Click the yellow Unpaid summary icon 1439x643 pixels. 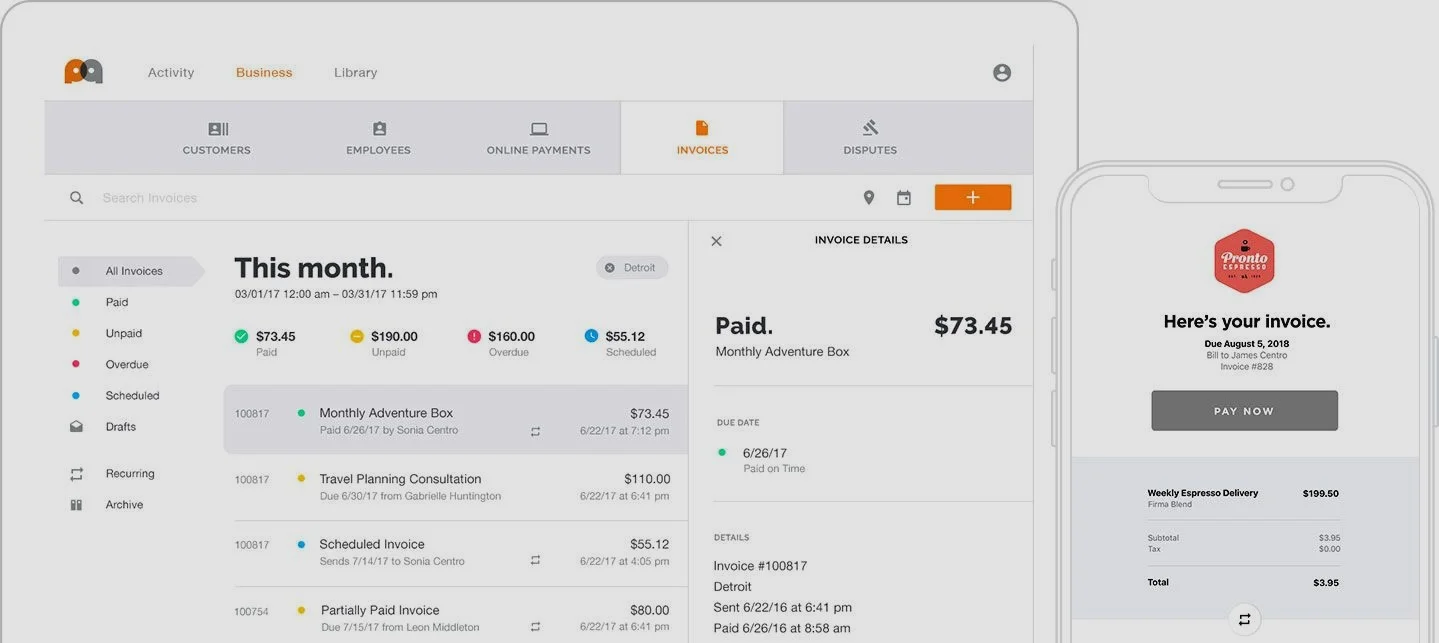(357, 336)
